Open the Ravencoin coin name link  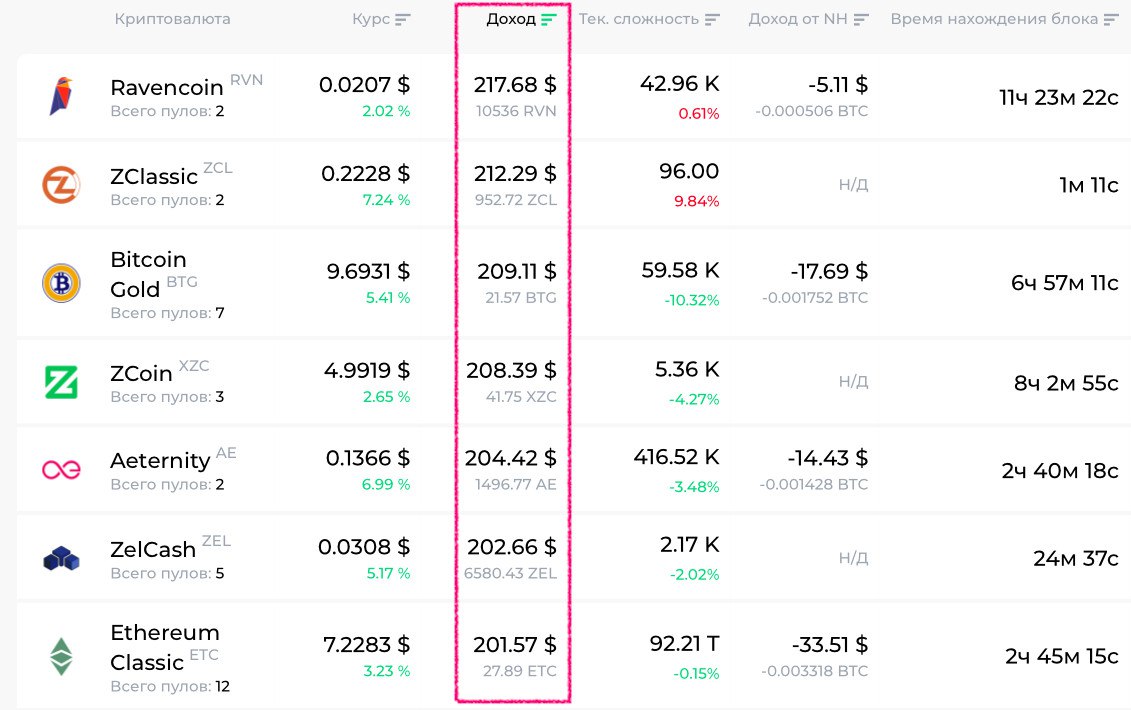coord(167,88)
